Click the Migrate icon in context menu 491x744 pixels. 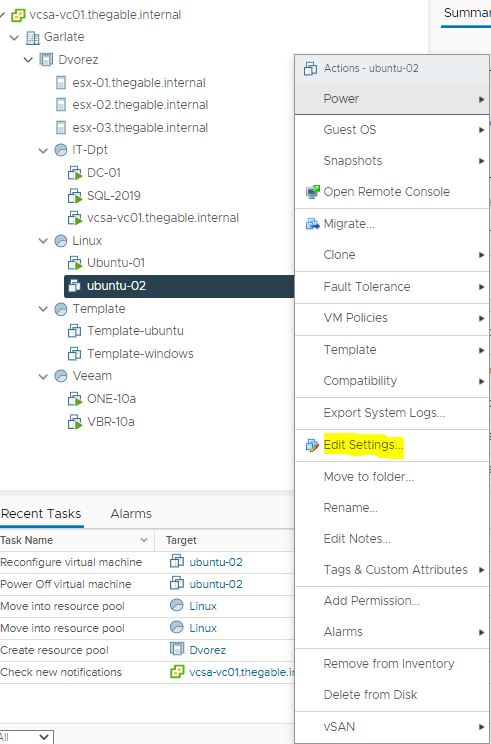pos(312,223)
